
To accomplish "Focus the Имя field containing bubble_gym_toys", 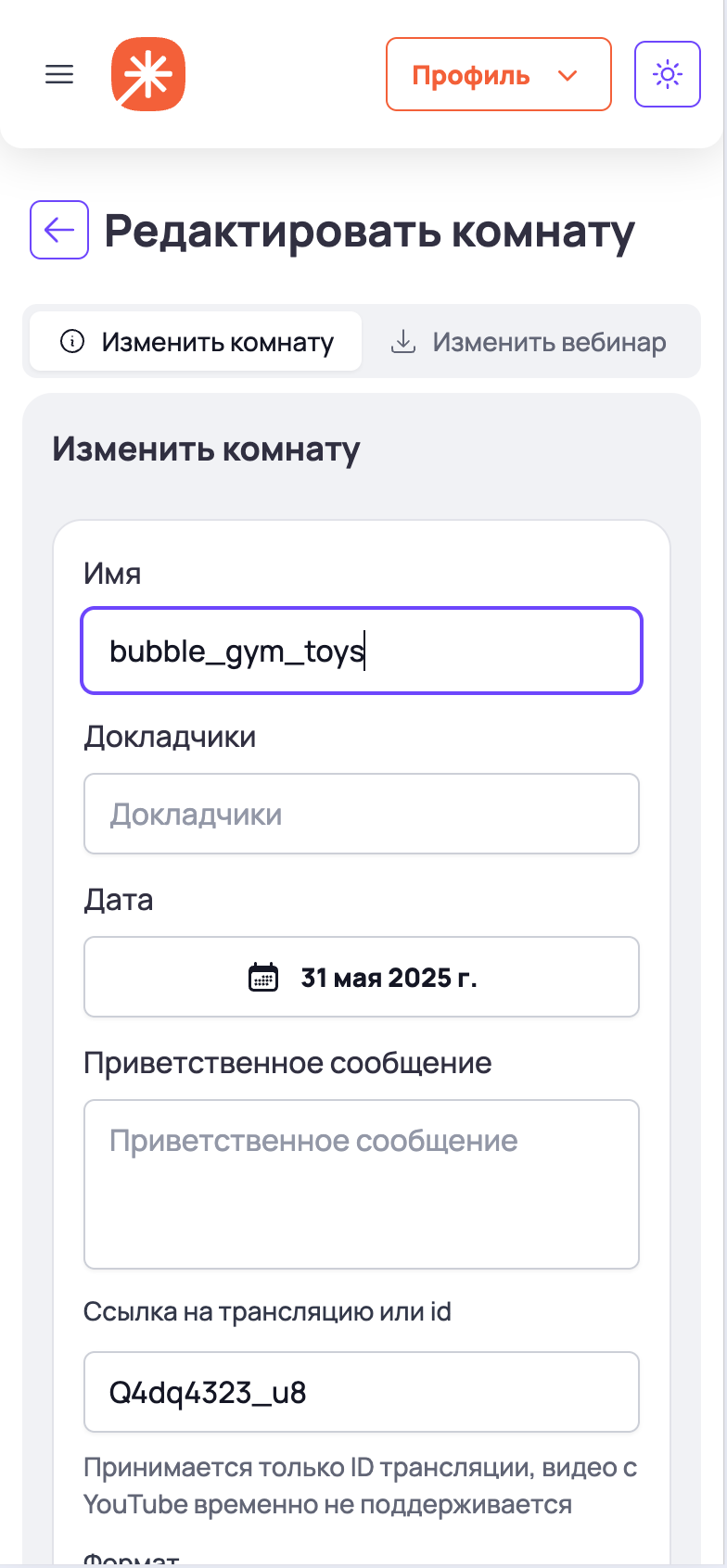I will tap(362, 651).
